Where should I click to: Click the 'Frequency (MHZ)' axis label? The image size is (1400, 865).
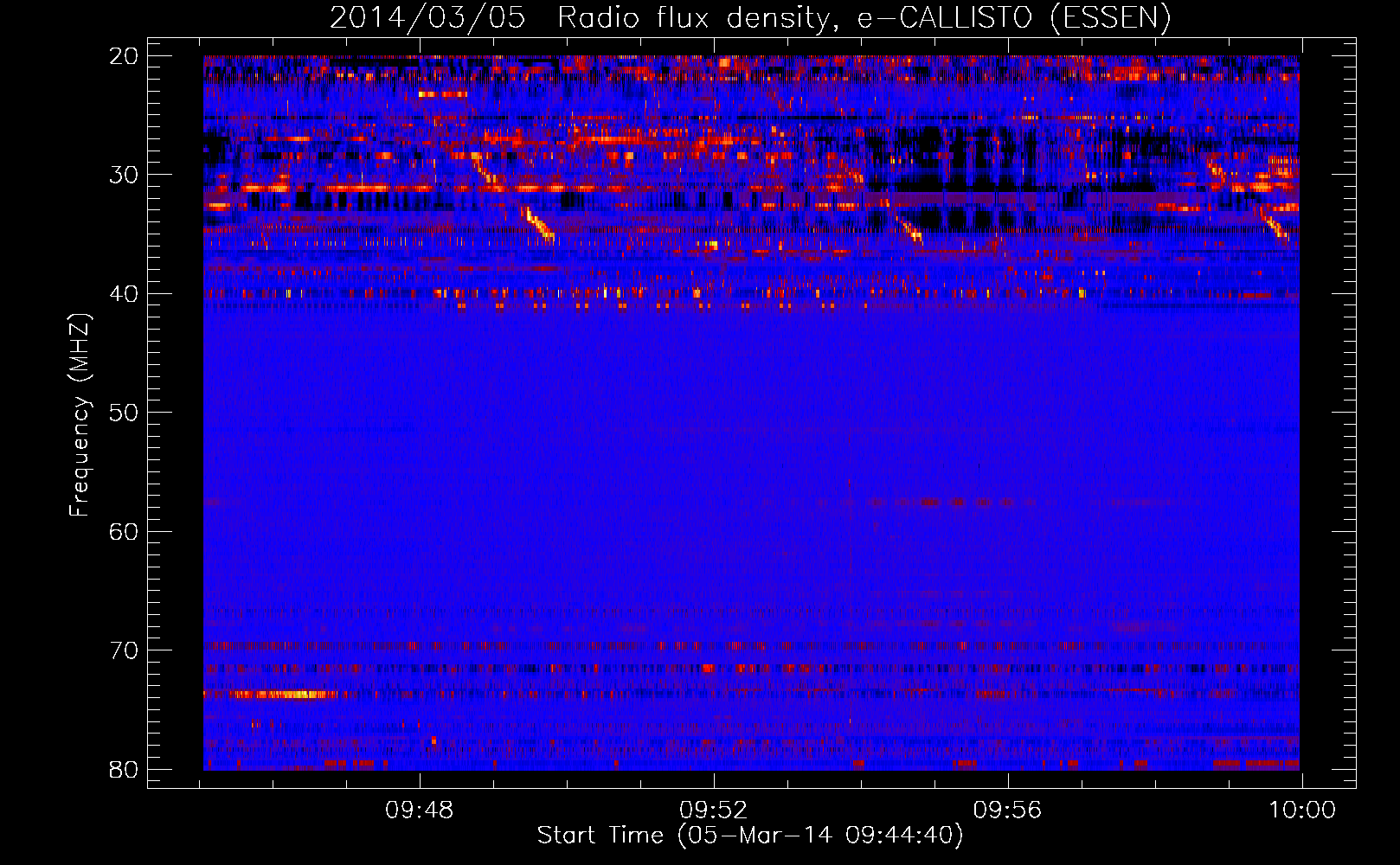(x=80, y=415)
